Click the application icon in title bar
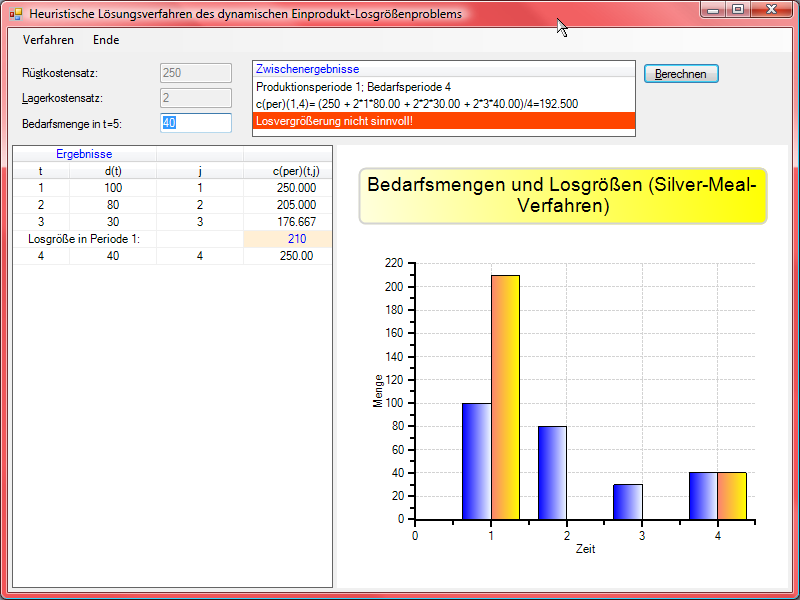The height and width of the screenshot is (600, 800). coord(16,15)
